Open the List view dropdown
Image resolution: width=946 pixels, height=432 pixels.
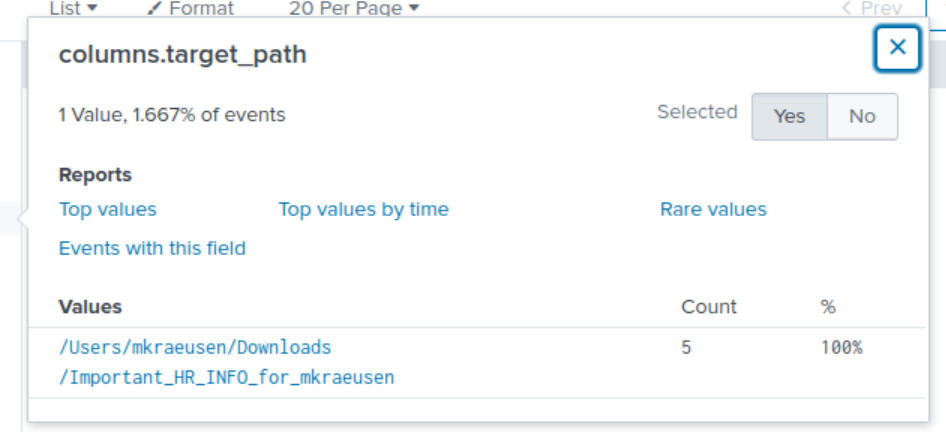(73, 8)
